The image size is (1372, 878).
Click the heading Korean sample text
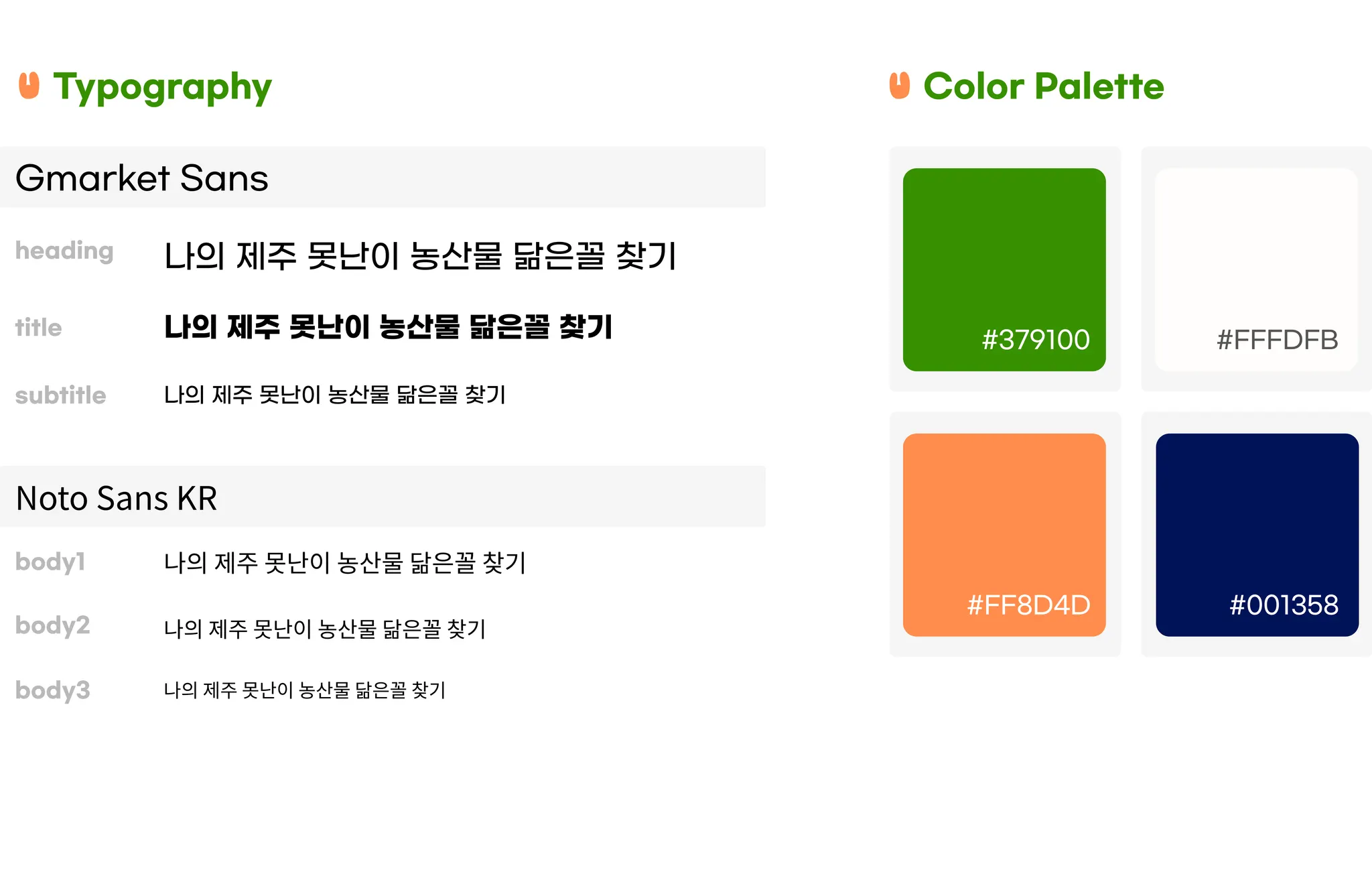pyautogui.click(x=421, y=255)
